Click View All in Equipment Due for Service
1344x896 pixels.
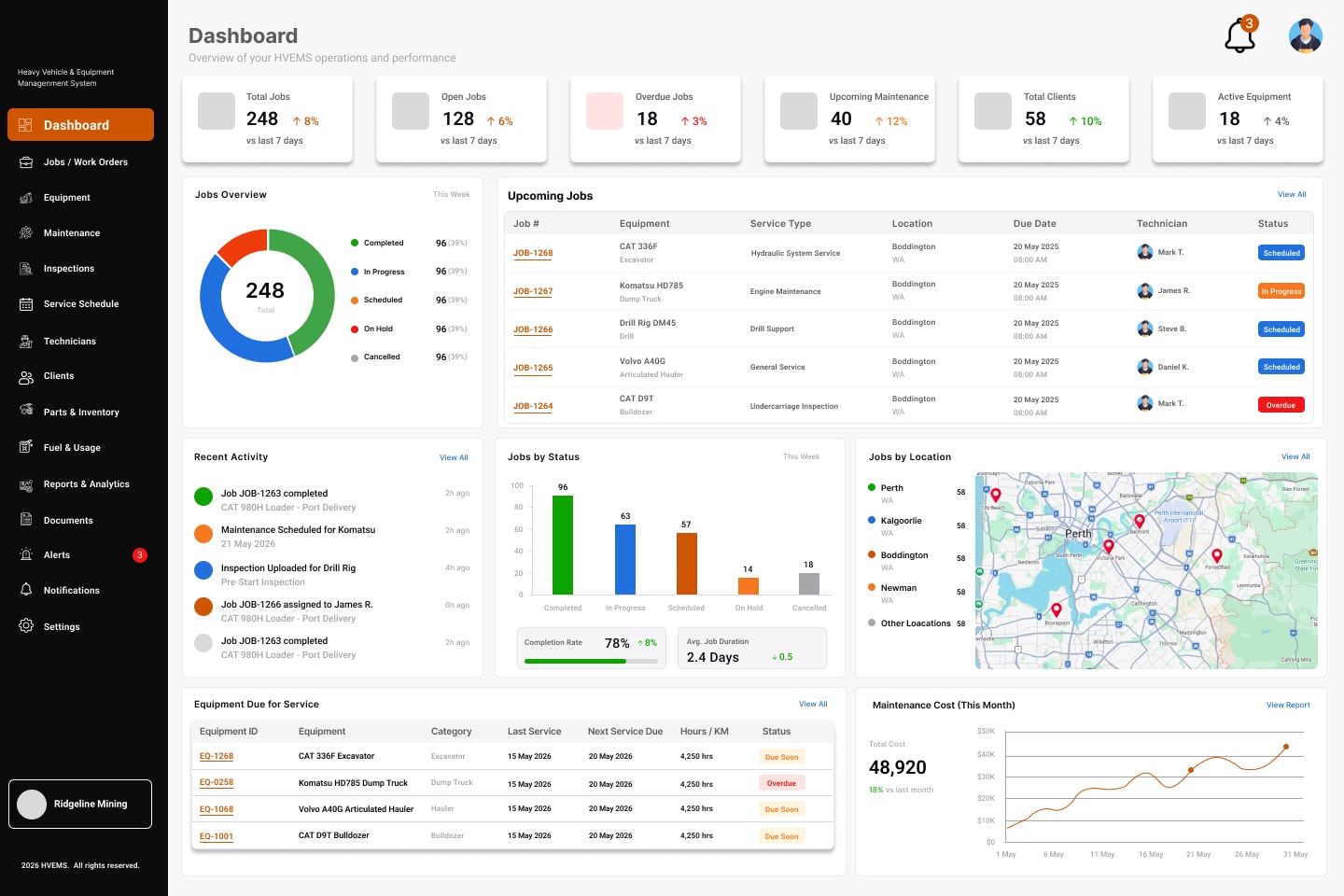coord(813,704)
